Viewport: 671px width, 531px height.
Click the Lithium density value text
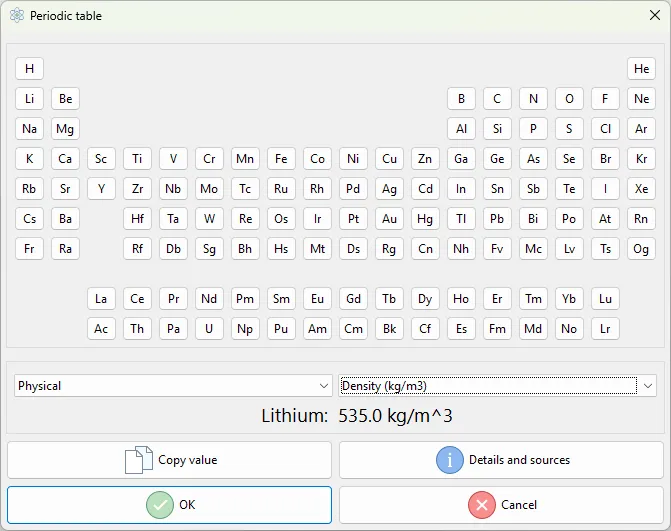point(395,416)
